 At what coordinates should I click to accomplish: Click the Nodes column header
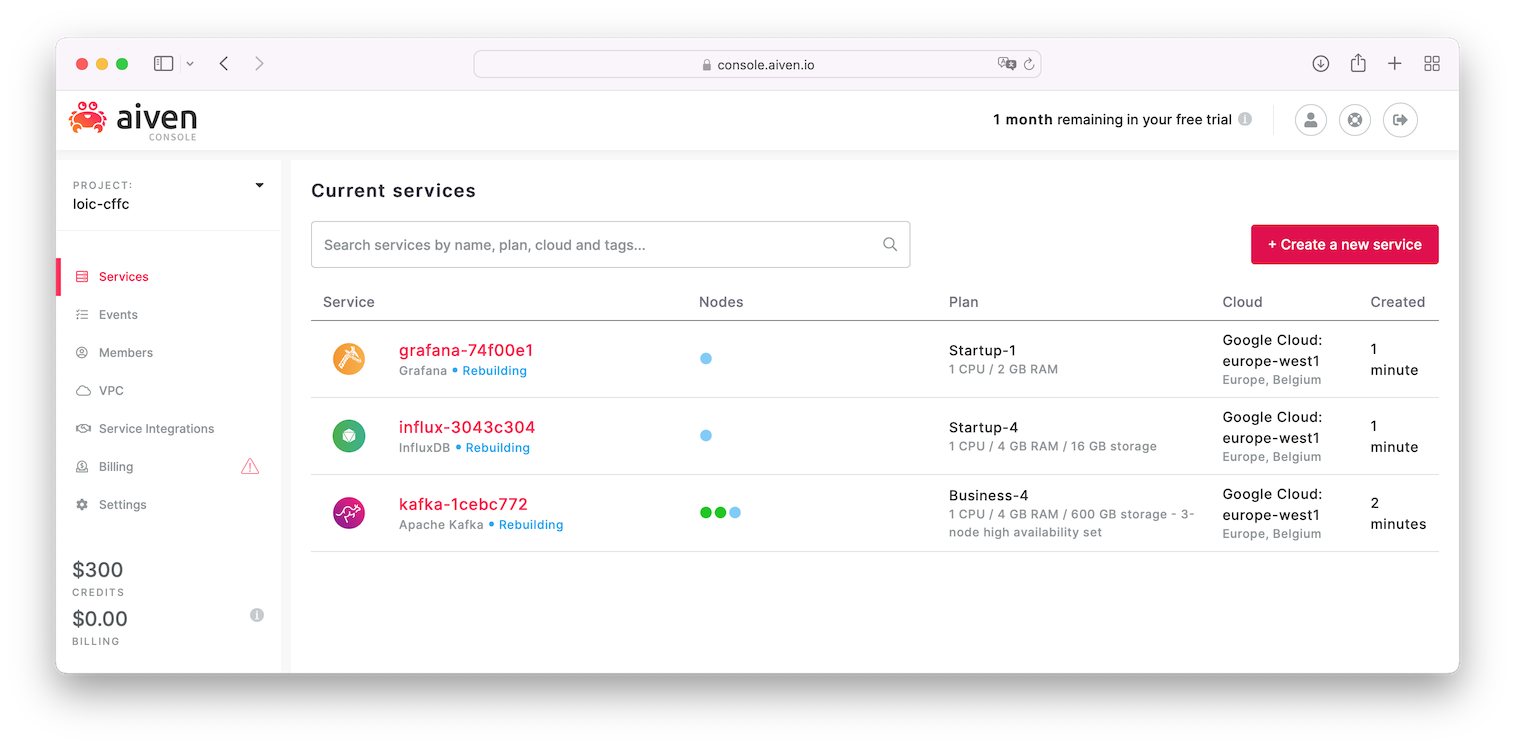point(721,302)
